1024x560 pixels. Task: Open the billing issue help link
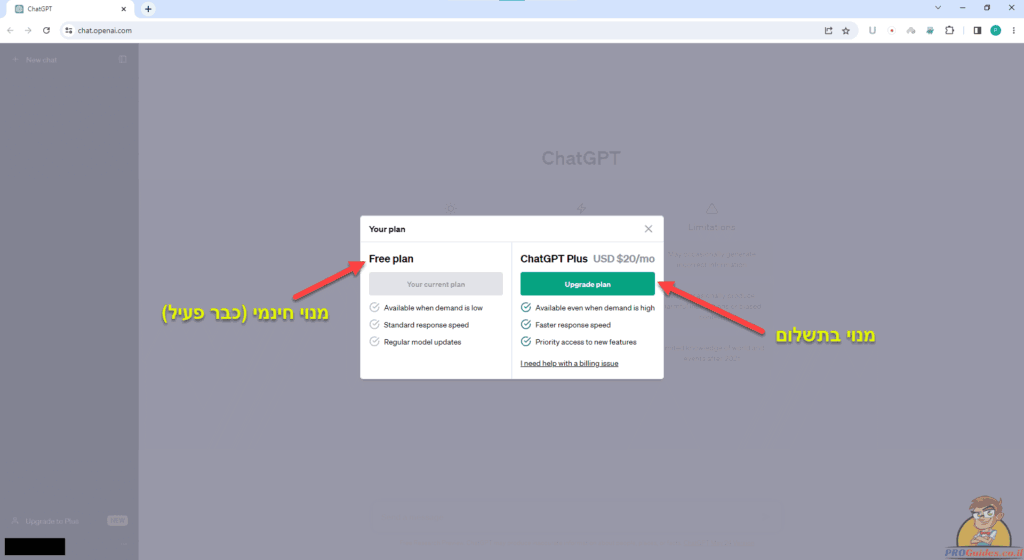tap(569, 364)
